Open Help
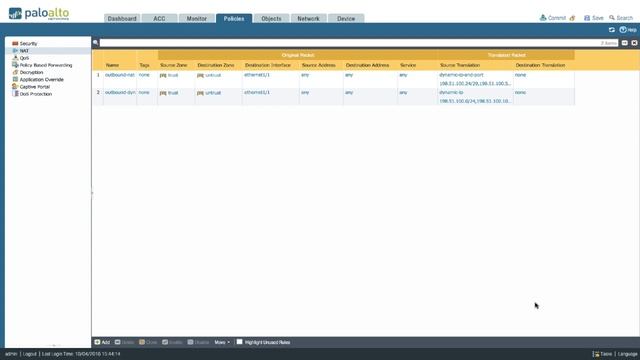This screenshot has height=360, width=640. (628, 30)
